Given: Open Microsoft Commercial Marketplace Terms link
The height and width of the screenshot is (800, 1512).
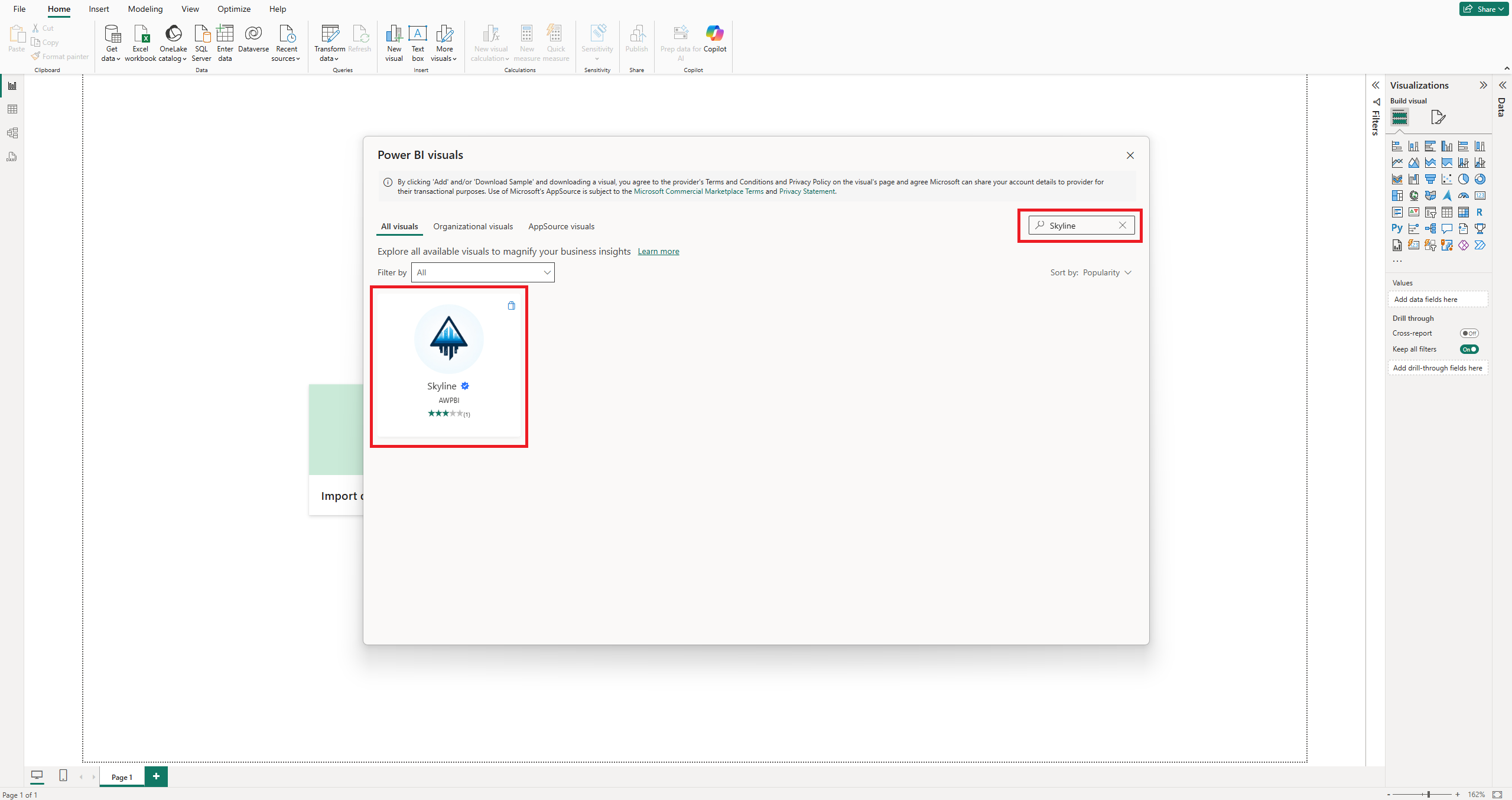Looking at the screenshot, I should [698, 191].
